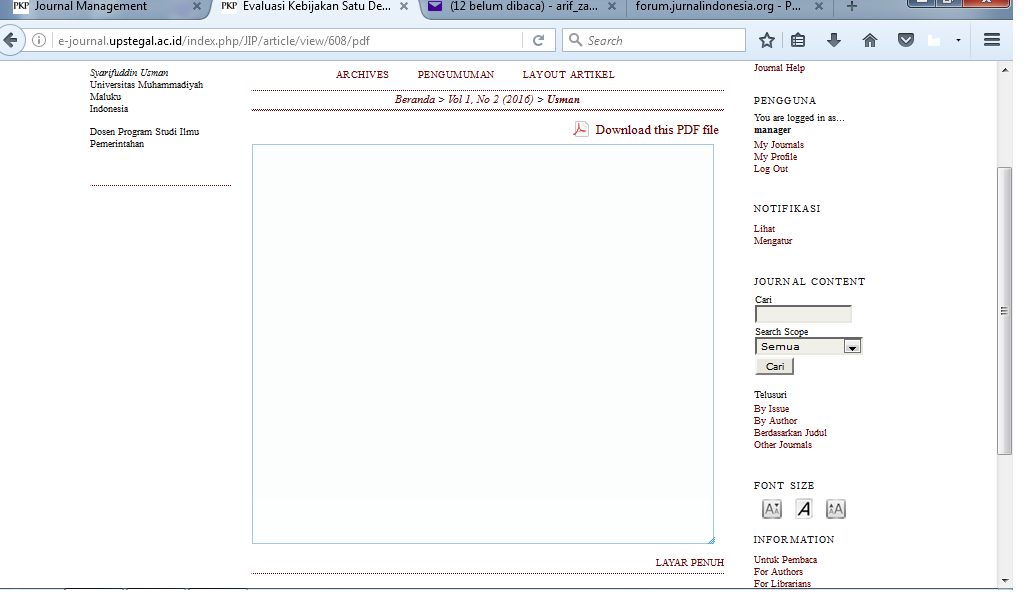
Task: Open the Firefox hamburger menu
Action: pyautogui.click(x=992, y=41)
